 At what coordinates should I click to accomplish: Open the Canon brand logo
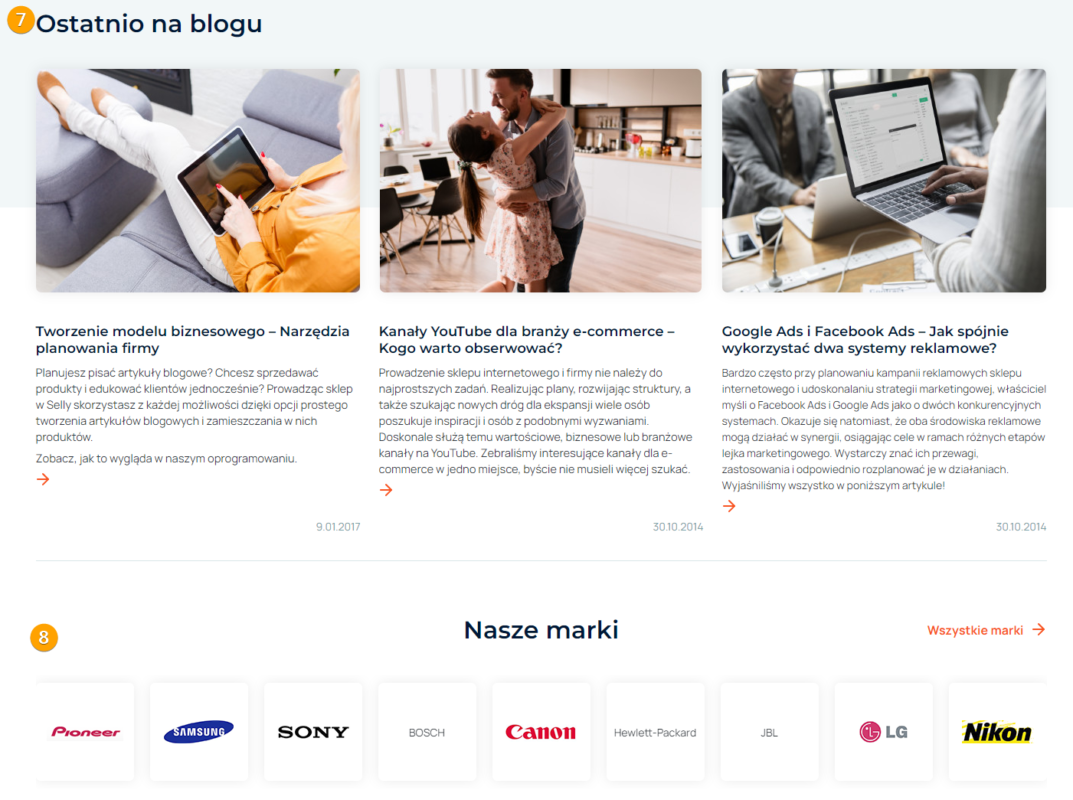pyautogui.click(x=541, y=732)
